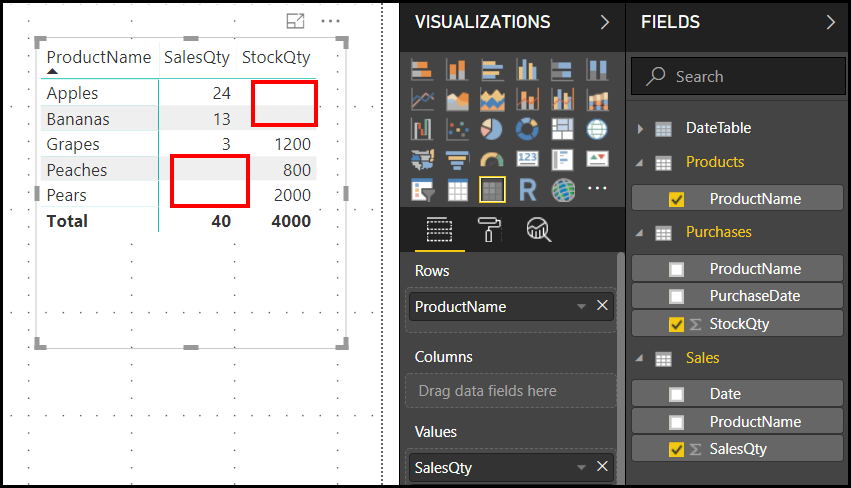Select the Stacked area chart visual
This screenshot has height=488, width=851.
pos(492,100)
